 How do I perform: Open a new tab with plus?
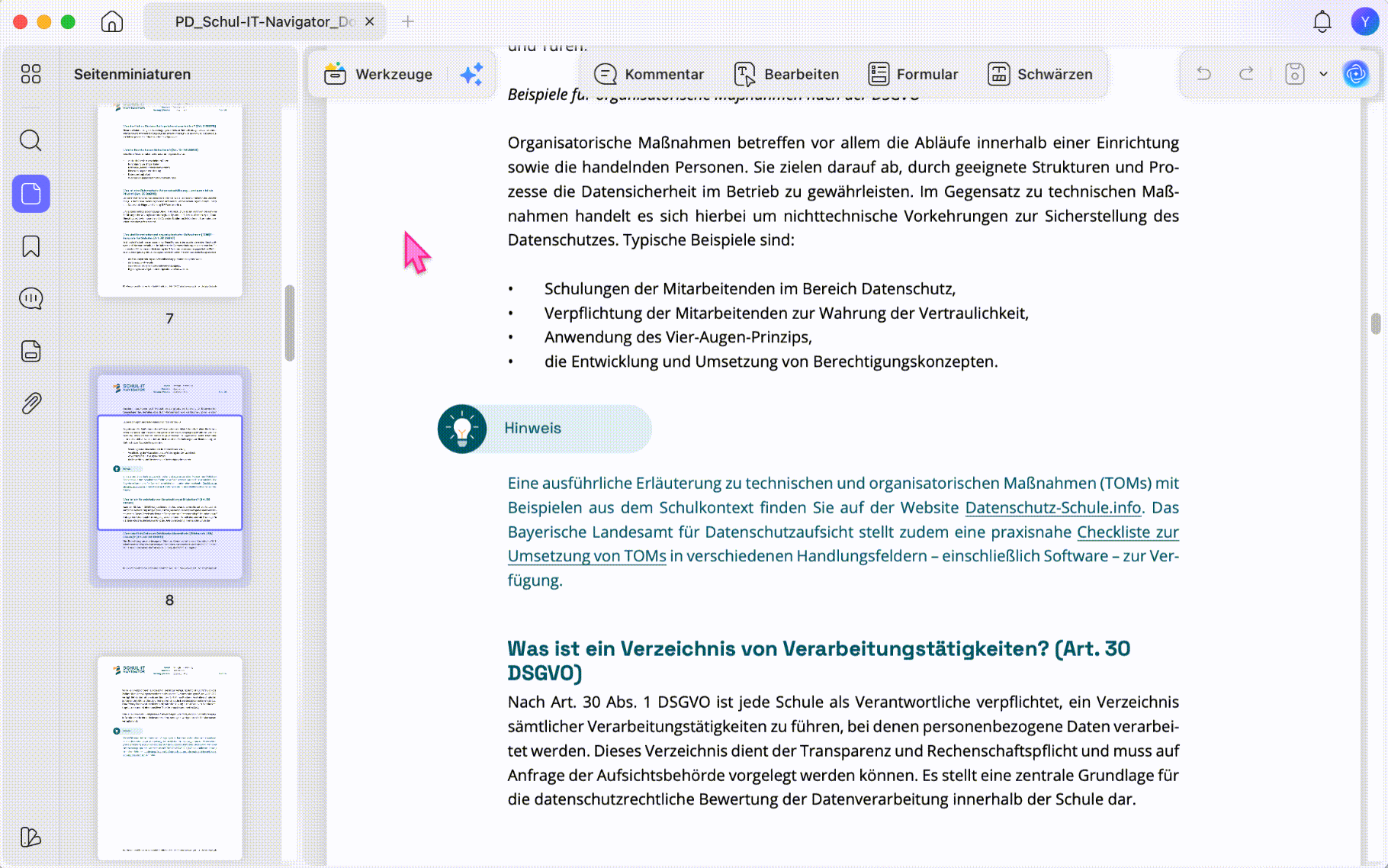[408, 21]
